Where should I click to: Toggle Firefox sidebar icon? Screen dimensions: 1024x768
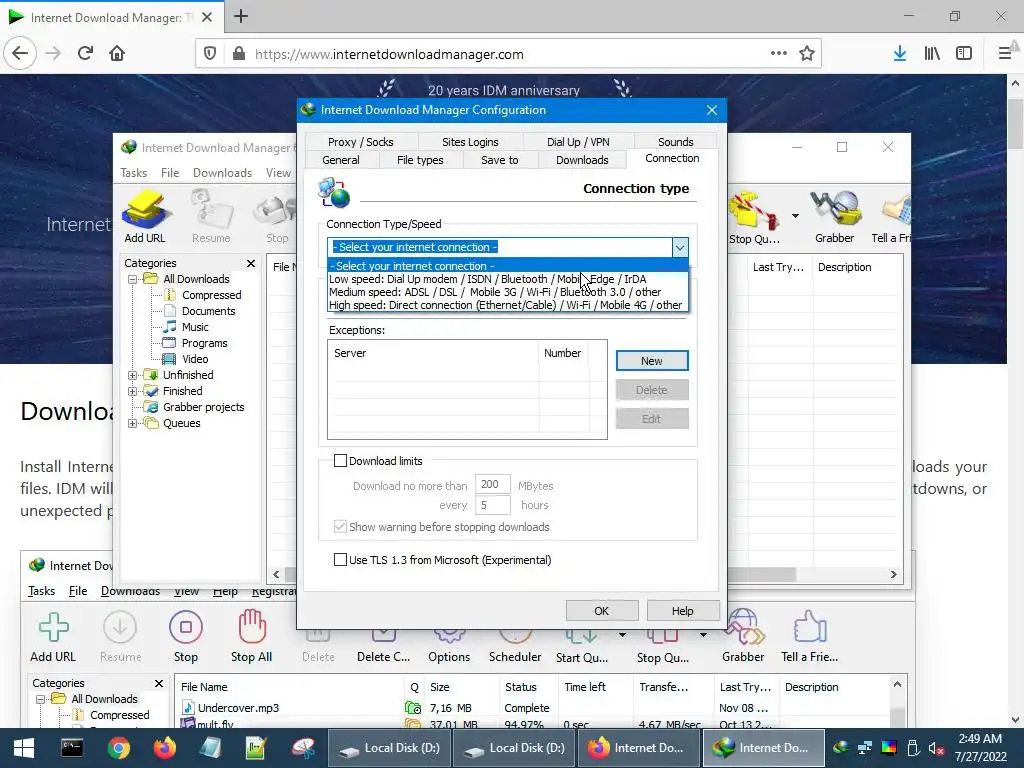click(964, 54)
